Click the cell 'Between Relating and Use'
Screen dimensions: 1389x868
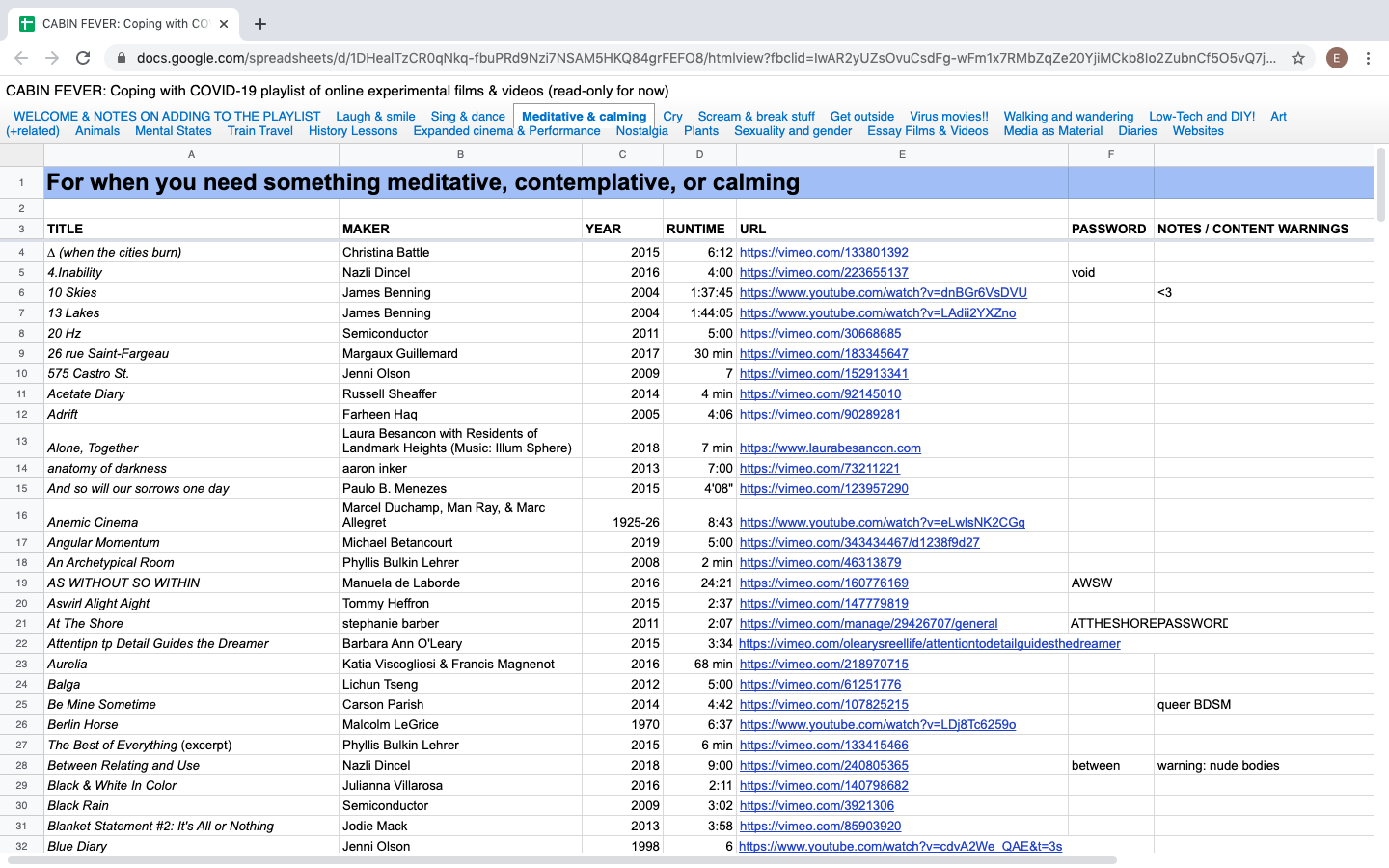point(191,766)
